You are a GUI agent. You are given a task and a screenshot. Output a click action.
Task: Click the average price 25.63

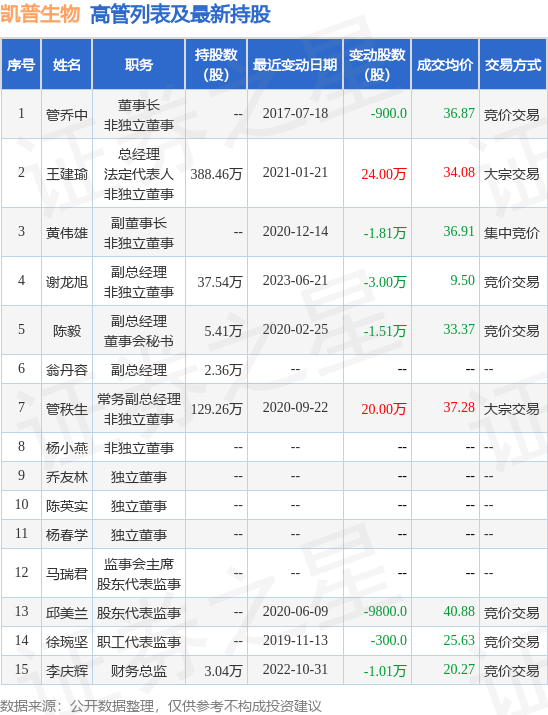(x=459, y=641)
